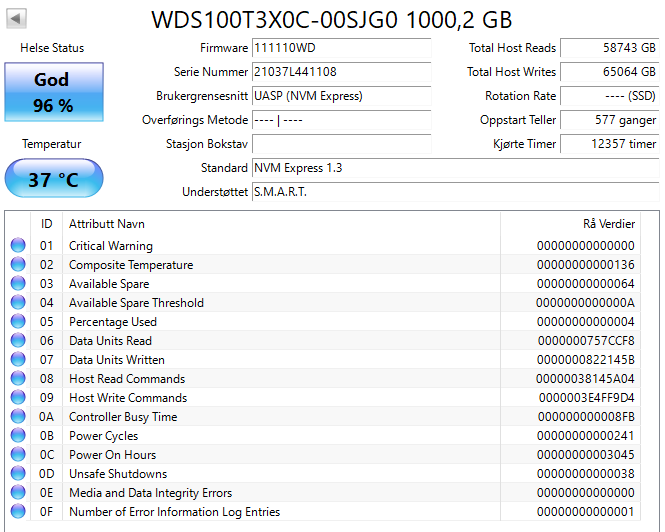The height and width of the screenshot is (532, 665).
Task: Select the Media and Data Integrity Errors row
Action: tap(330, 493)
